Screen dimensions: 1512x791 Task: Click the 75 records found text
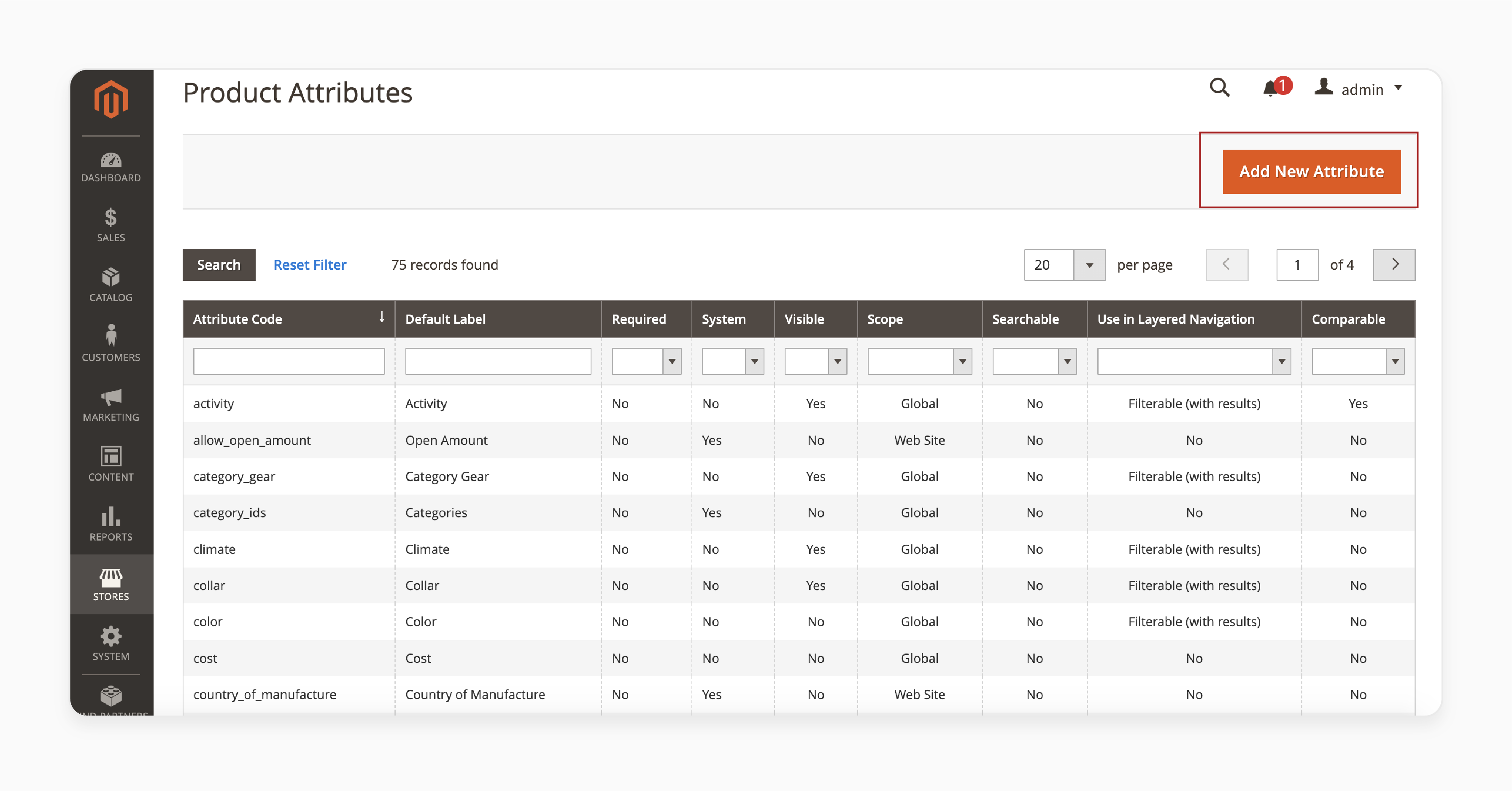pyautogui.click(x=444, y=265)
